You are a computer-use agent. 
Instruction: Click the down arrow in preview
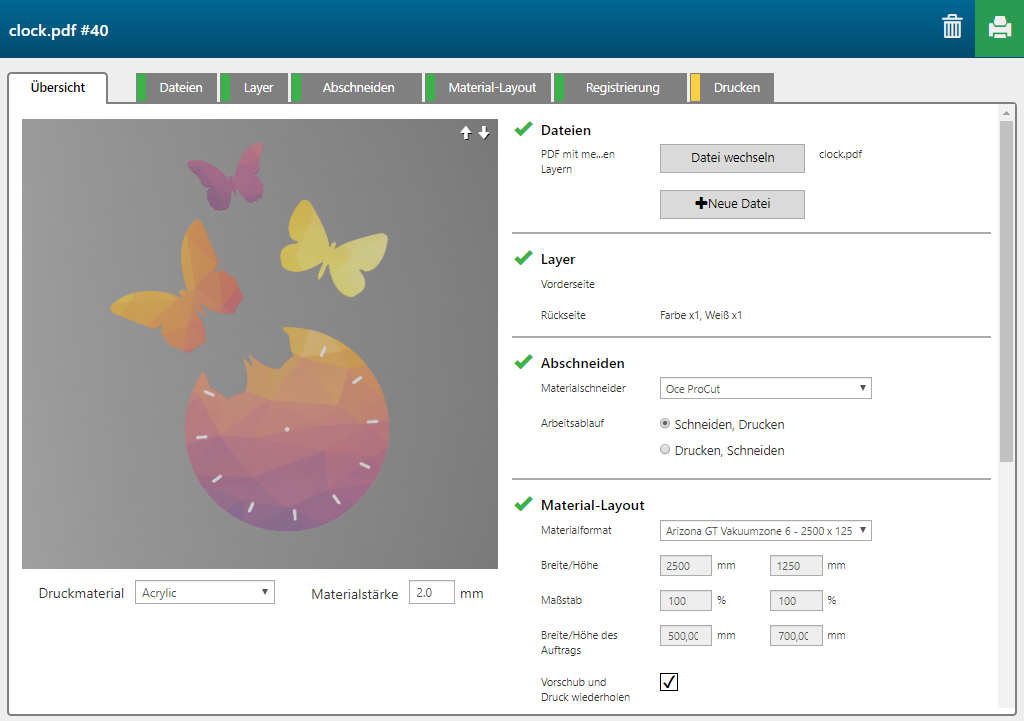coord(484,133)
